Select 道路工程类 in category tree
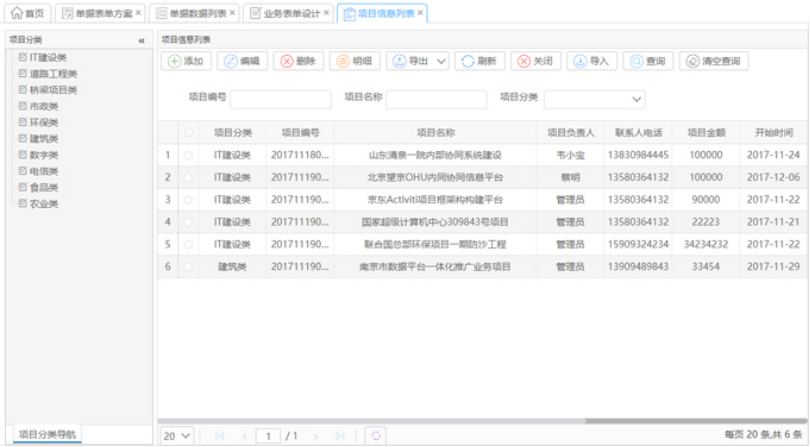The width and height of the screenshot is (810, 447). pyautogui.click(x=53, y=74)
